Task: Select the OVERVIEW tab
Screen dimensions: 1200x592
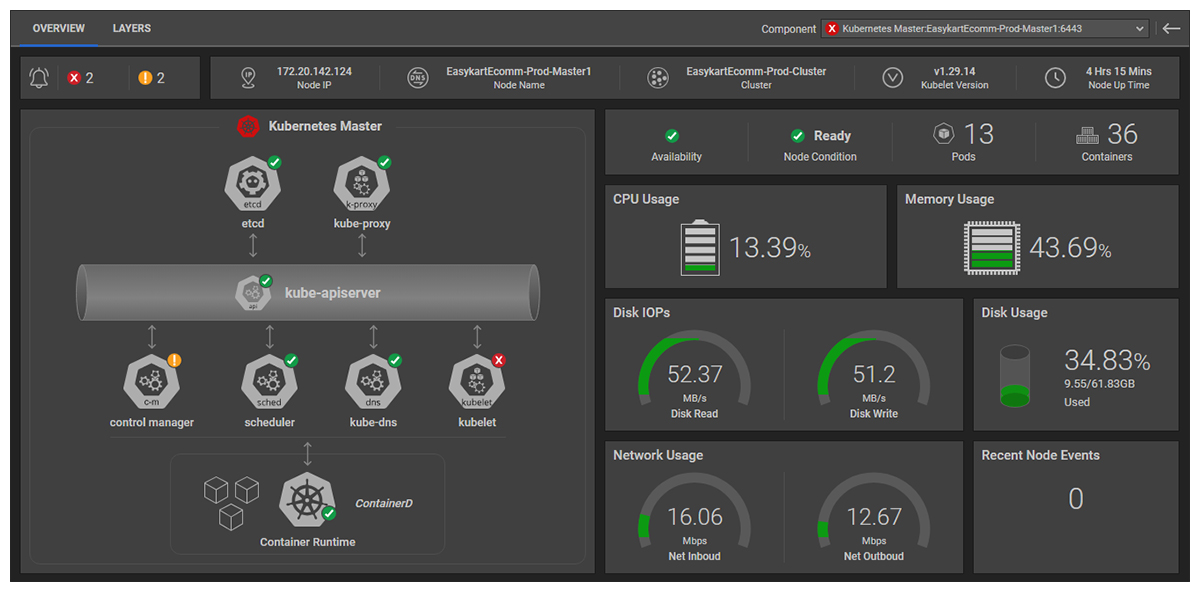Action: coord(58,29)
